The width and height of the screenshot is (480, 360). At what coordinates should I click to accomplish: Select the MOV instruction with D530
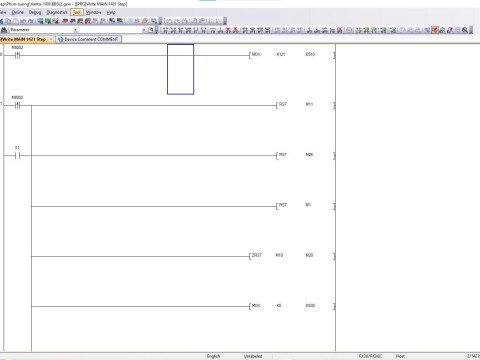point(292,306)
